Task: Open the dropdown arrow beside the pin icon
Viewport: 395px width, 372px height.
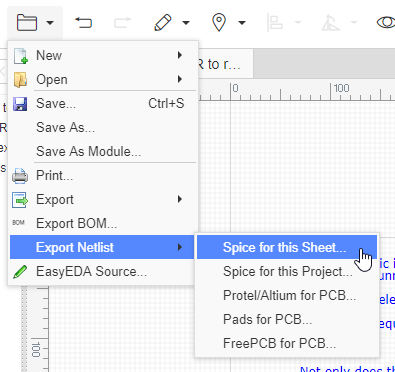Action: click(x=242, y=23)
